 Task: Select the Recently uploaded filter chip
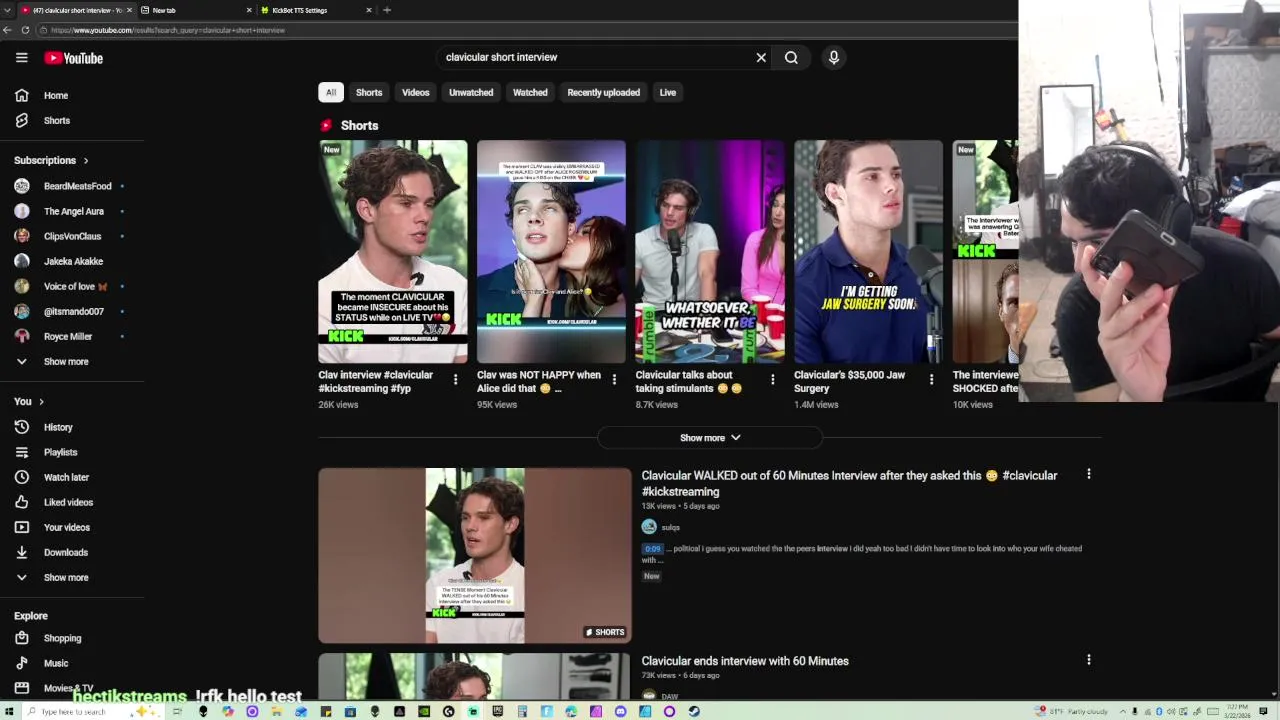coord(604,92)
